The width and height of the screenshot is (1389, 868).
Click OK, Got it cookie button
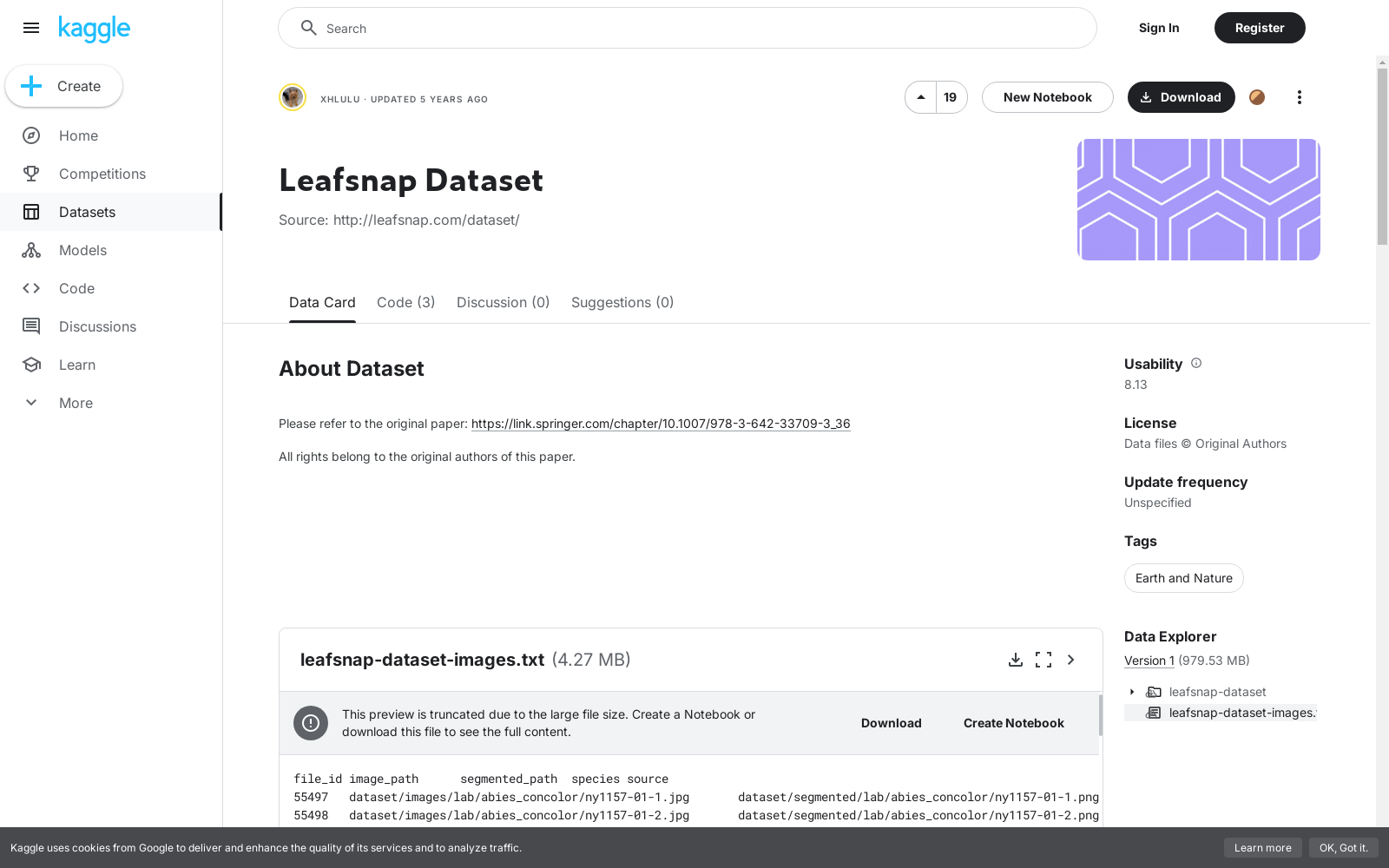[1344, 848]
